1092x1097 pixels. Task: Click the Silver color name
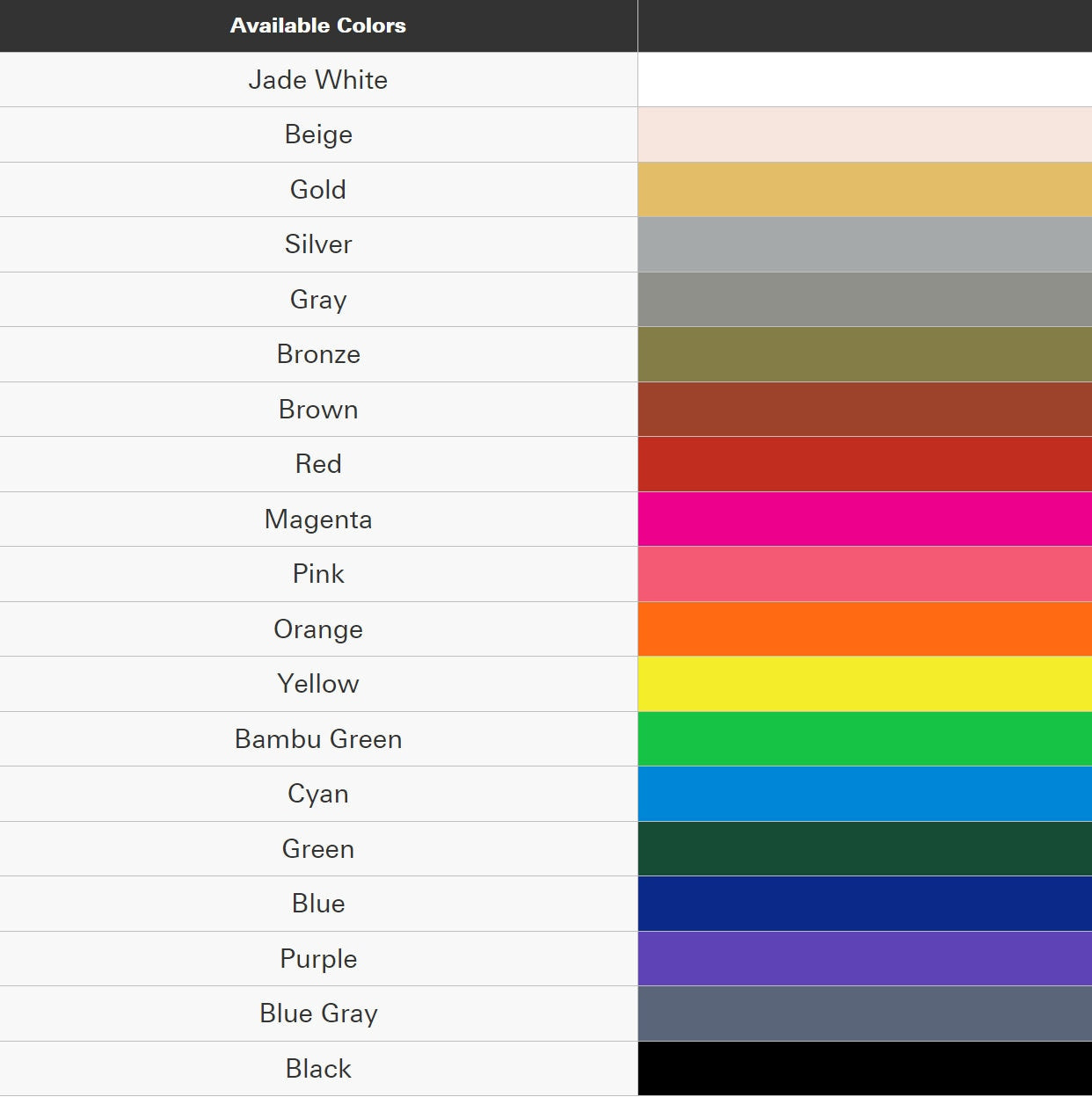tap(318, 244)
